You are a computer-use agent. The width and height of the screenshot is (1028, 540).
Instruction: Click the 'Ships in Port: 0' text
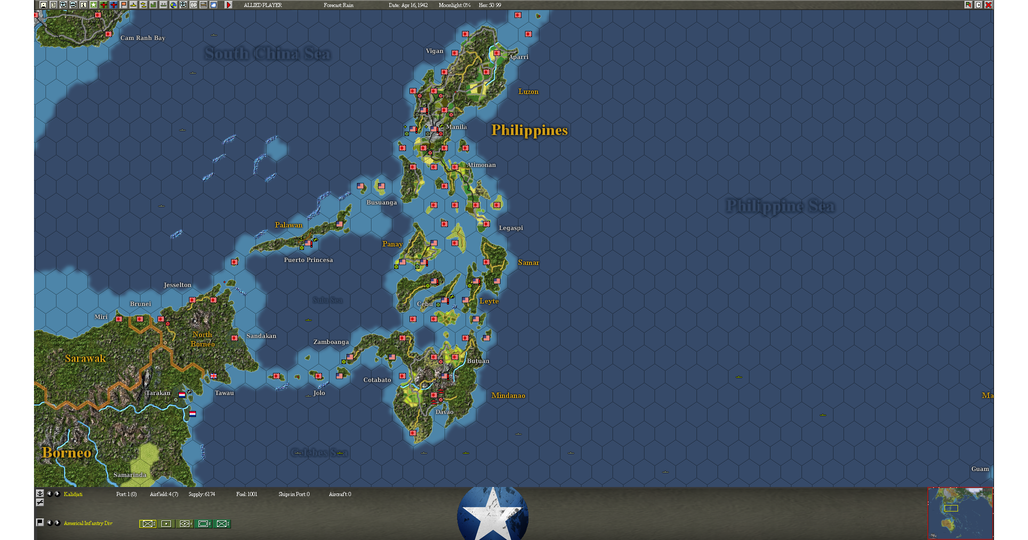(x=294, y=494)
